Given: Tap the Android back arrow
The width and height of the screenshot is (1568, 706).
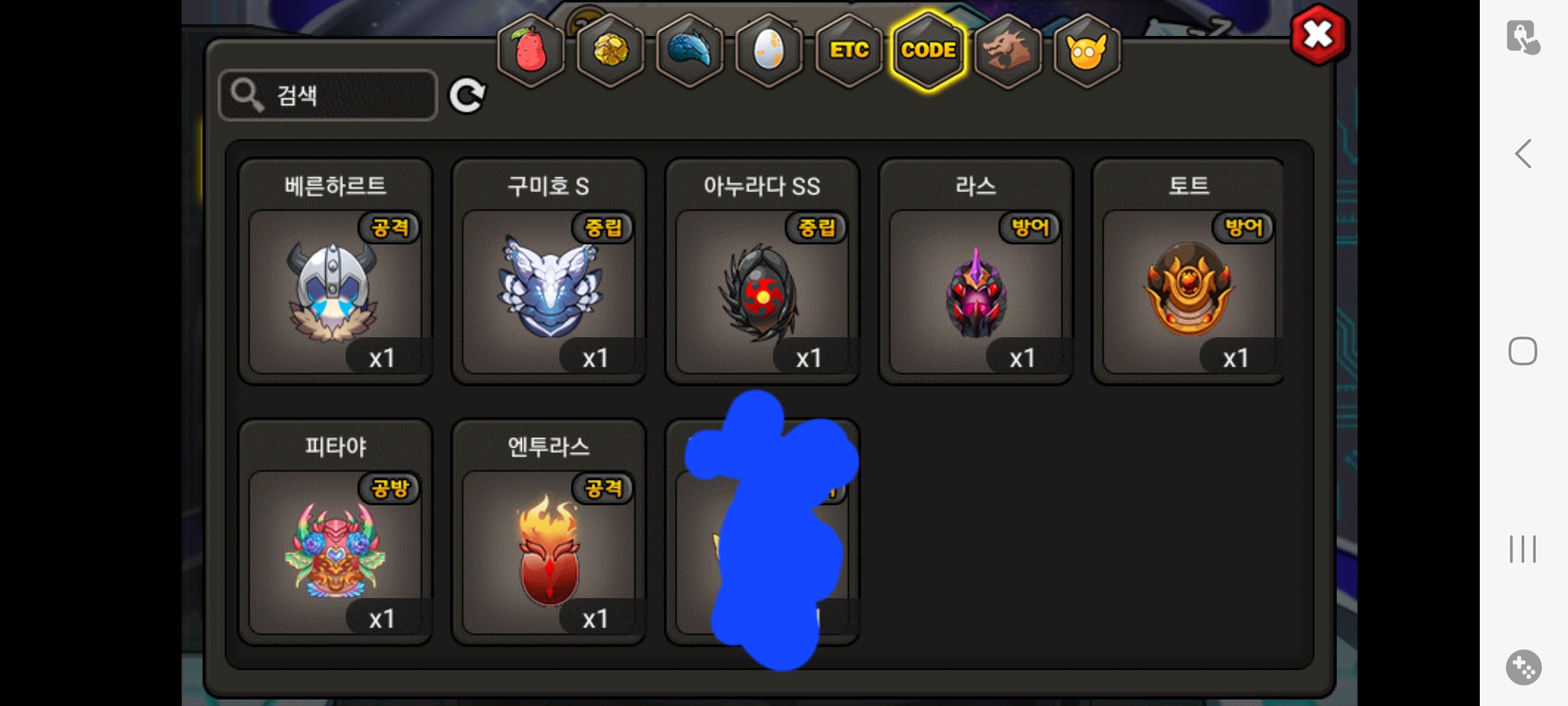Looking at the screenshot, I should (x=1523, y=154).
